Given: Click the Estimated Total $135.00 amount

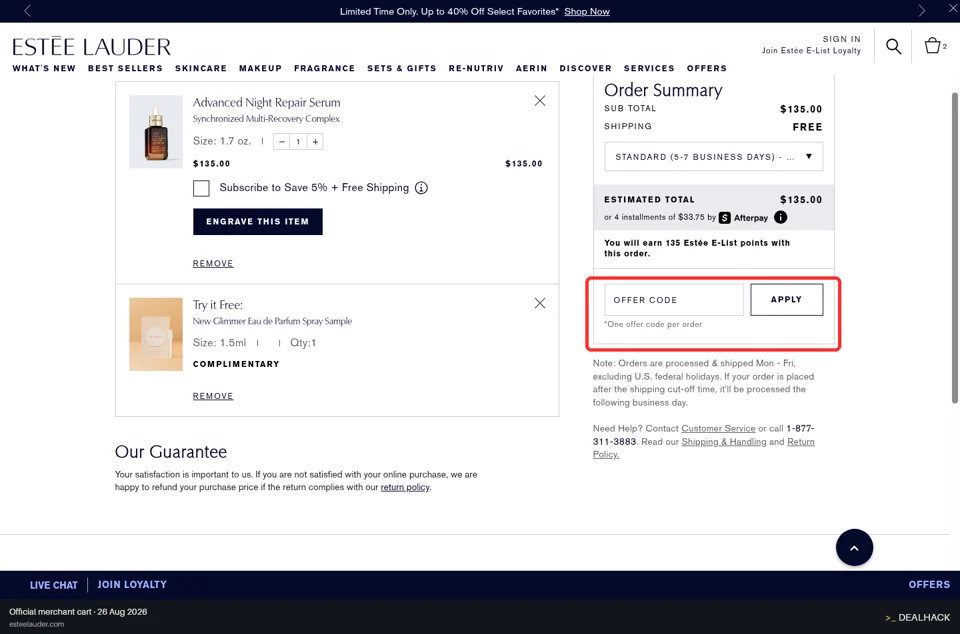Looking at the screenshot, I should coord(801,200).
